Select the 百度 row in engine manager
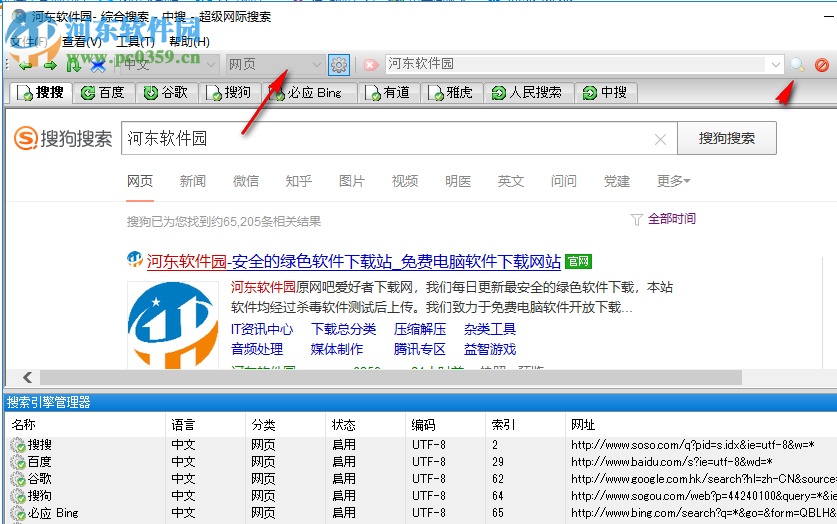837x524 pixels. 421,462
